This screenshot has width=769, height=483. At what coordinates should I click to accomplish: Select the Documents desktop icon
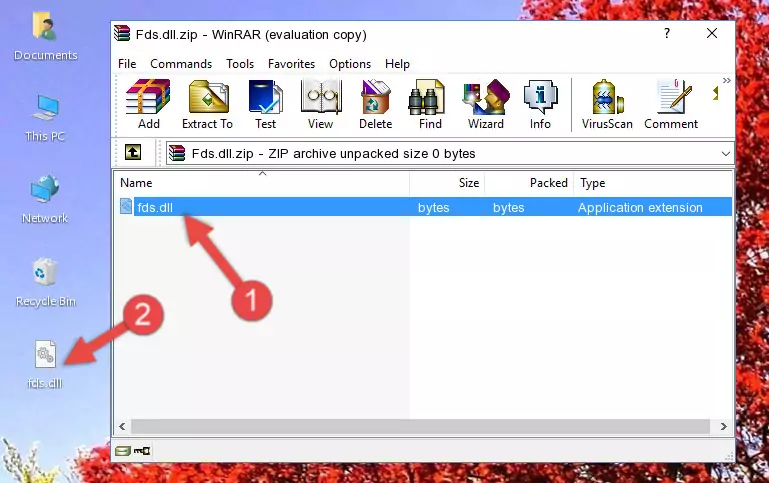(x=46, y=37)
